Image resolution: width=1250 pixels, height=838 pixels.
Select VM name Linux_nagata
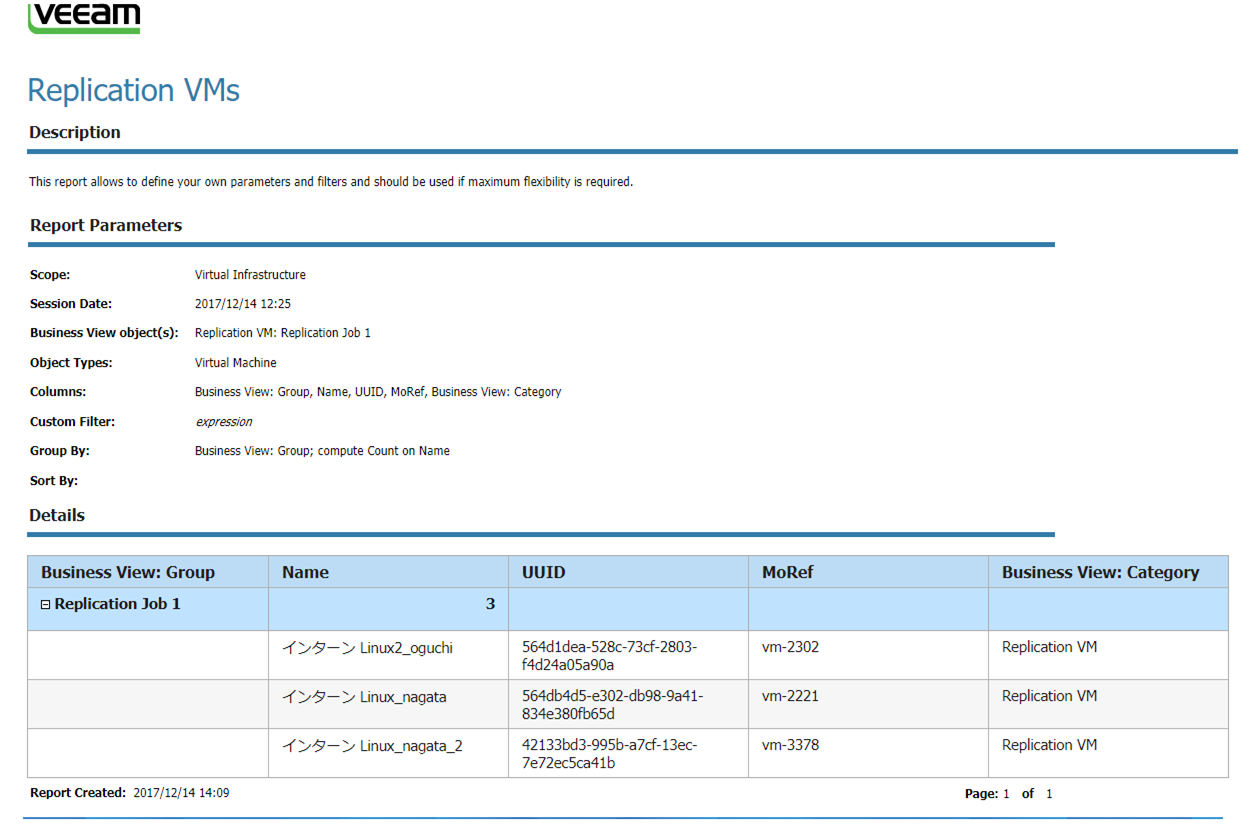(364, 697)
